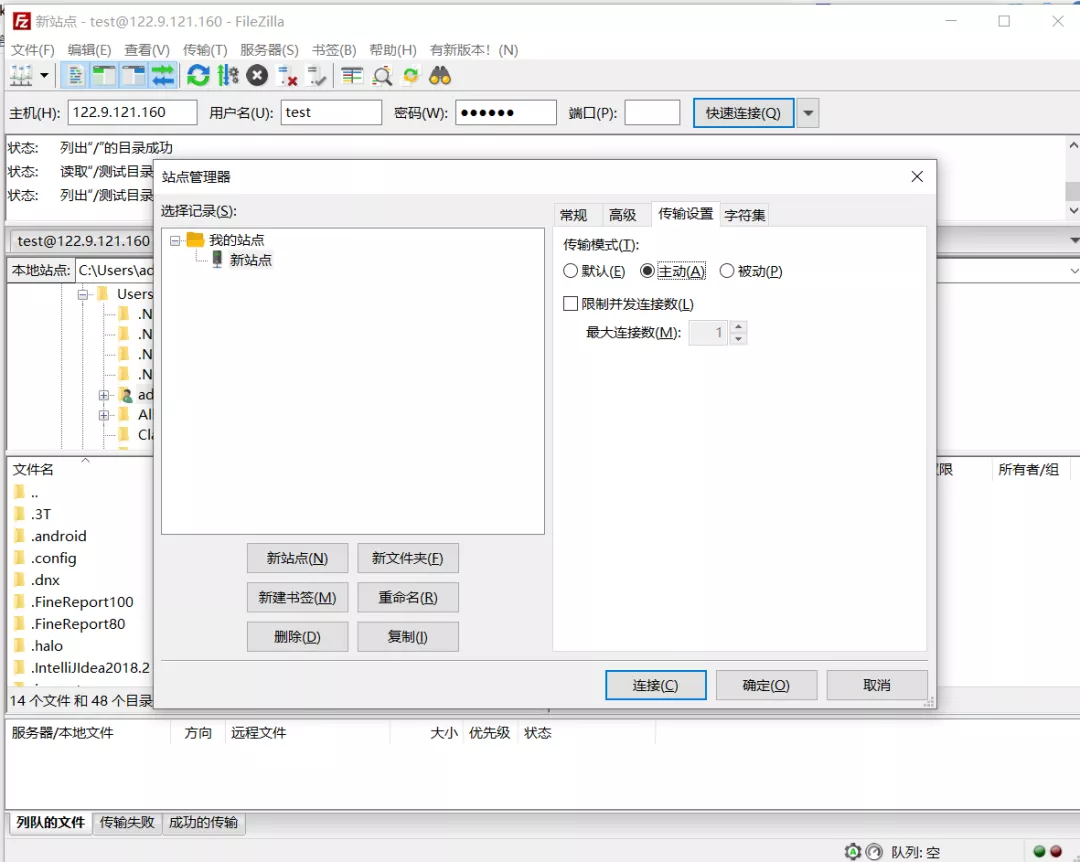This screenshot has width=1080, height=862.
Task: Enable the 限制并发连接数 checkbox
Action: (x=571, y=304)
